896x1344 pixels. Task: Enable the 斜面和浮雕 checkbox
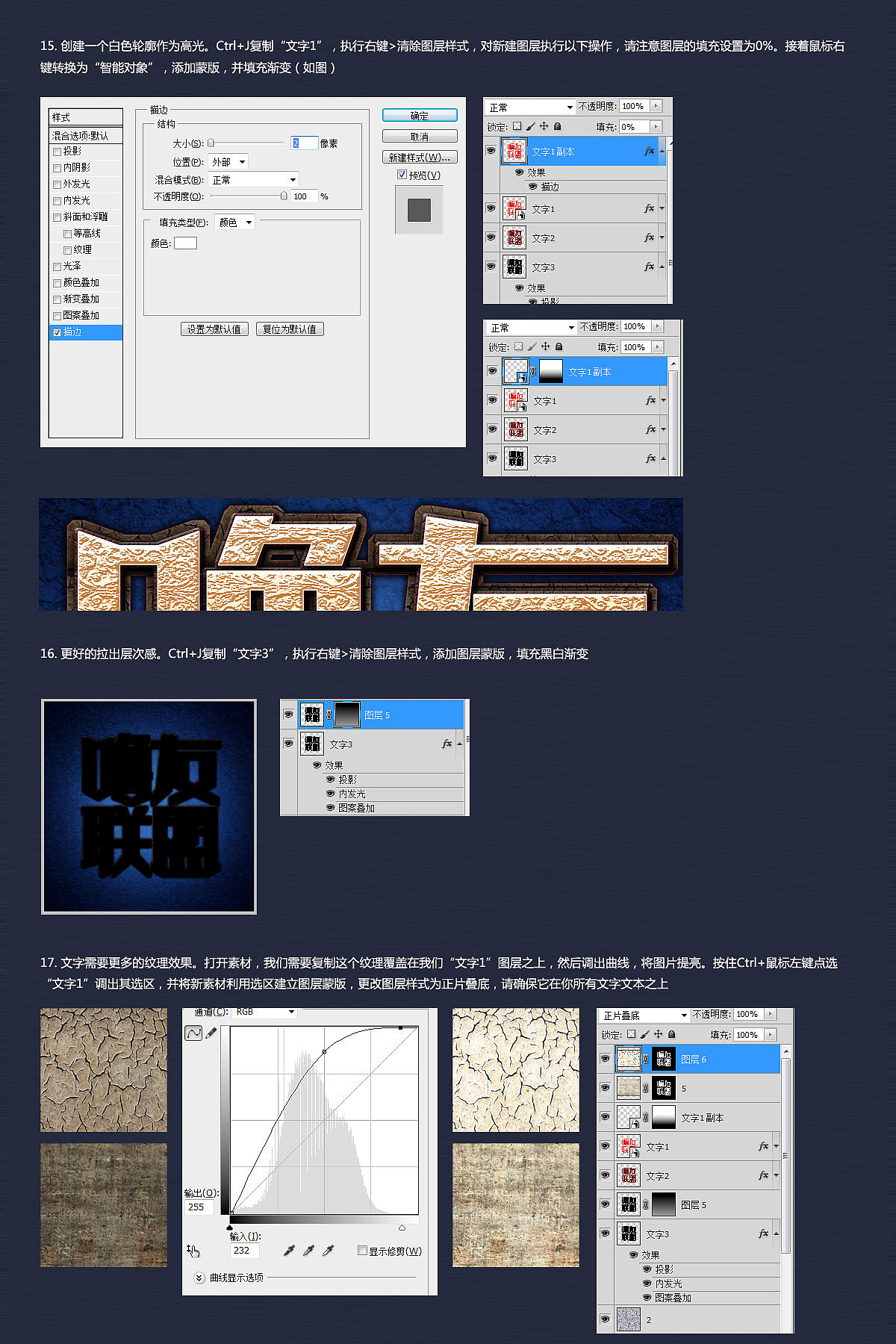(x=57, y=217)
